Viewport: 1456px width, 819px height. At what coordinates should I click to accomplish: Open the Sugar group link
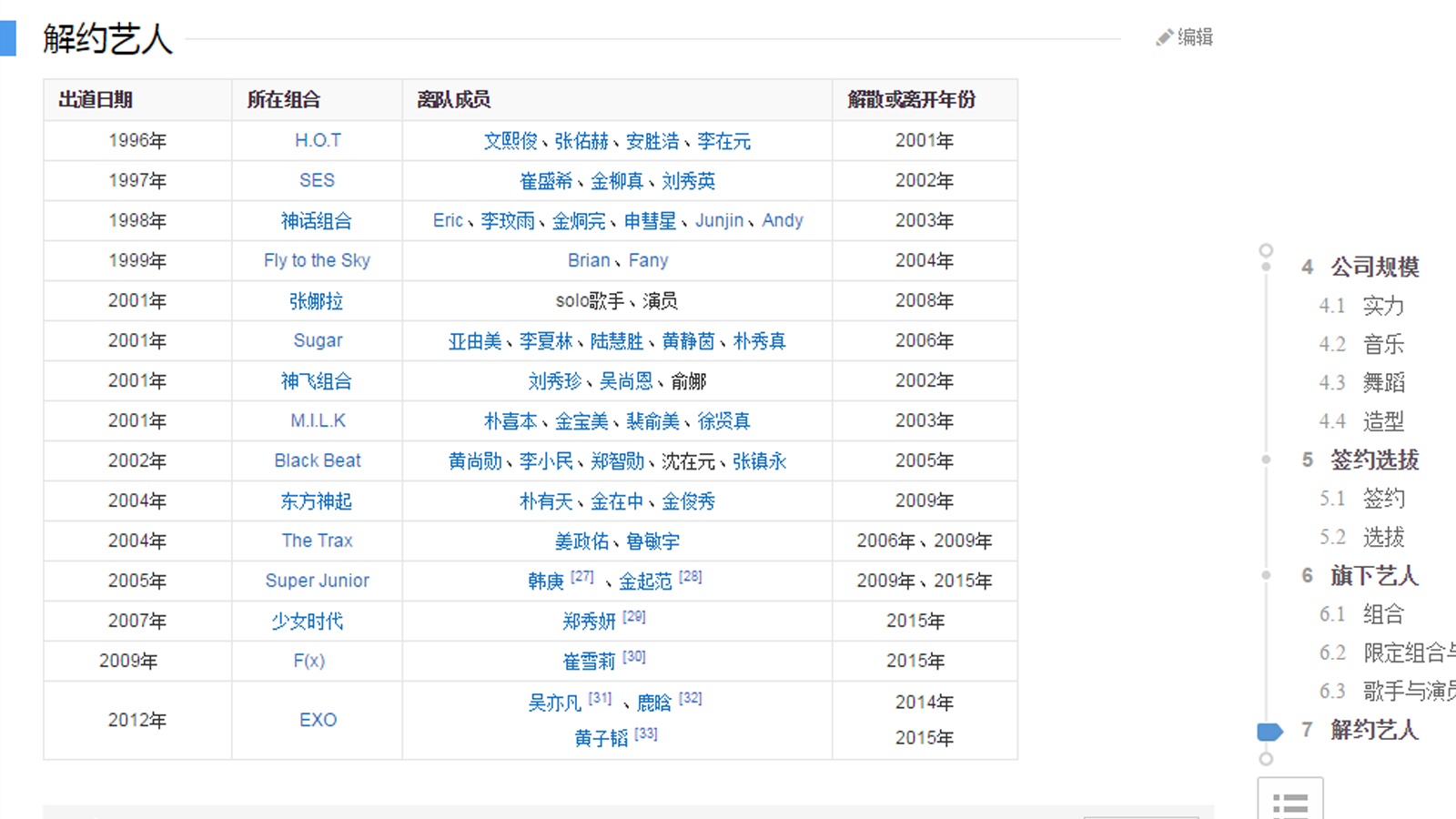318,341
